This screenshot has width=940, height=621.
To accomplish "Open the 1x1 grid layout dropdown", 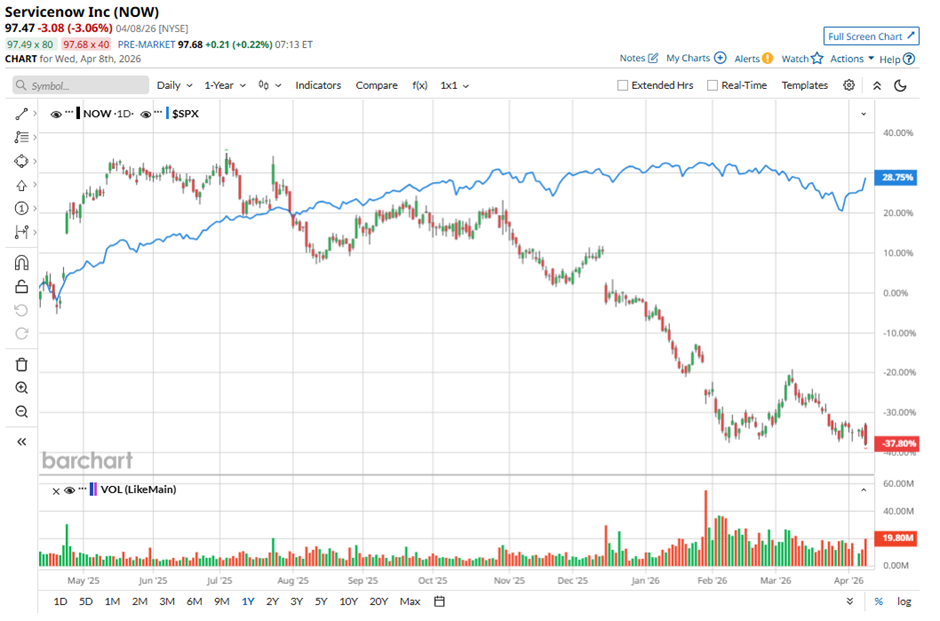I will pyautogui.click(x=455, y=86).
